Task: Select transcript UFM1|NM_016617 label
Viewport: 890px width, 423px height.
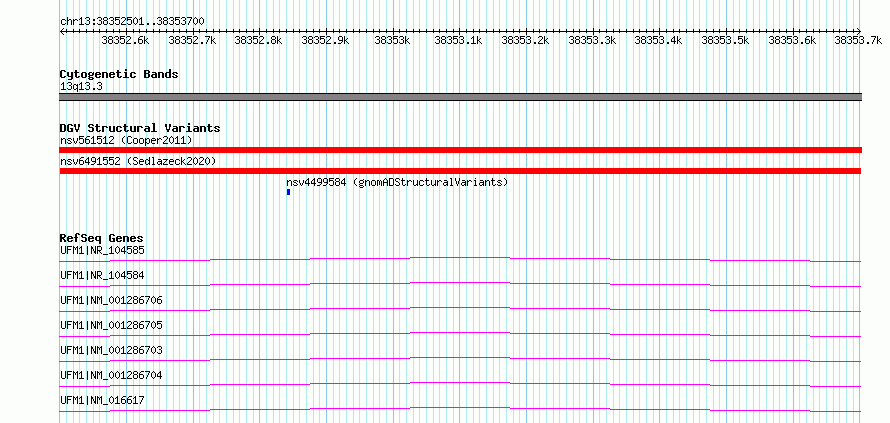Action: [x=102, y=400]
